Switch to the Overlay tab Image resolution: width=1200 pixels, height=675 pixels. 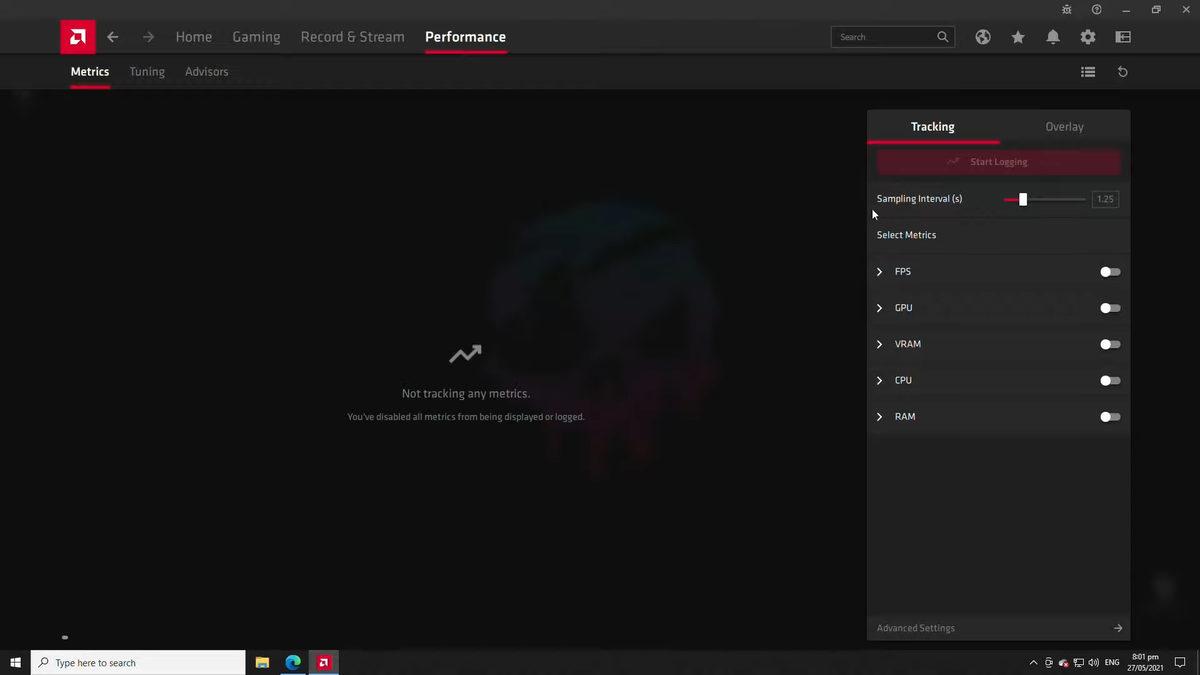[x=1064, y=127]
